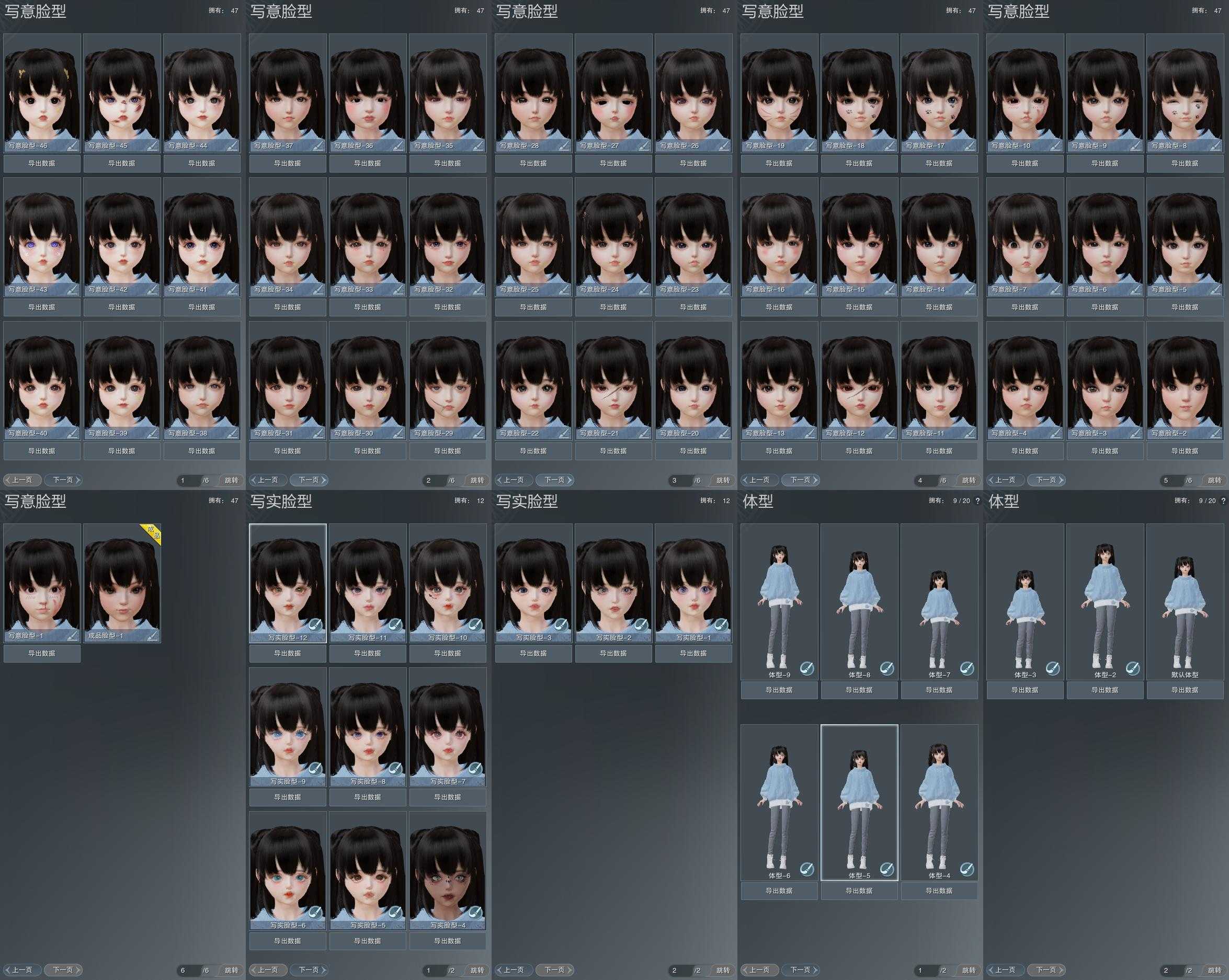Click brush icon on 体型-9 card
This screenshot has width=1229, height=980.
pyautogui.click(x=806, y=668)
